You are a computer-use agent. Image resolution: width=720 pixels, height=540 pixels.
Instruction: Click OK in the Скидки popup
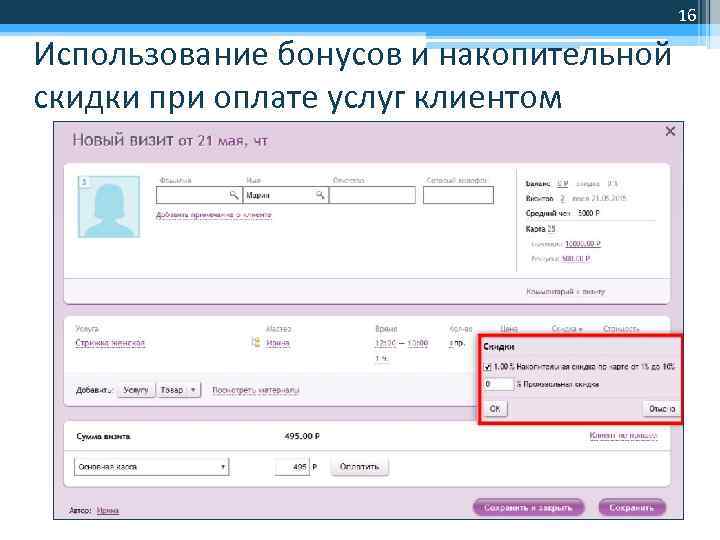(x=495, y=408)
